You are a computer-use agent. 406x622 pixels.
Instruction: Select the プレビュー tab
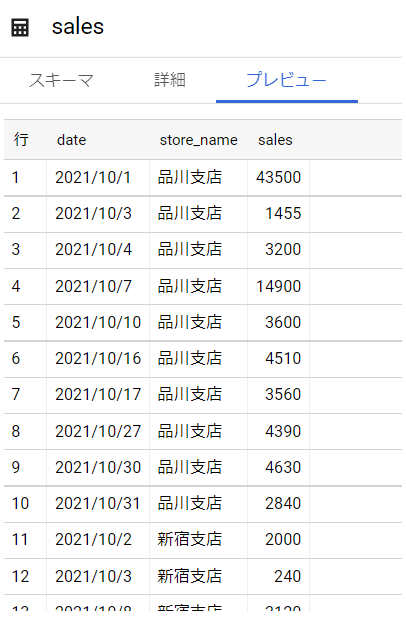tap(286, 80)
